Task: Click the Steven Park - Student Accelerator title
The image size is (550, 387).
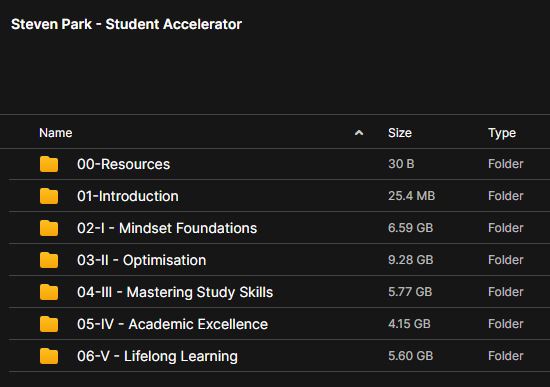Action: [x=126, y=24]
